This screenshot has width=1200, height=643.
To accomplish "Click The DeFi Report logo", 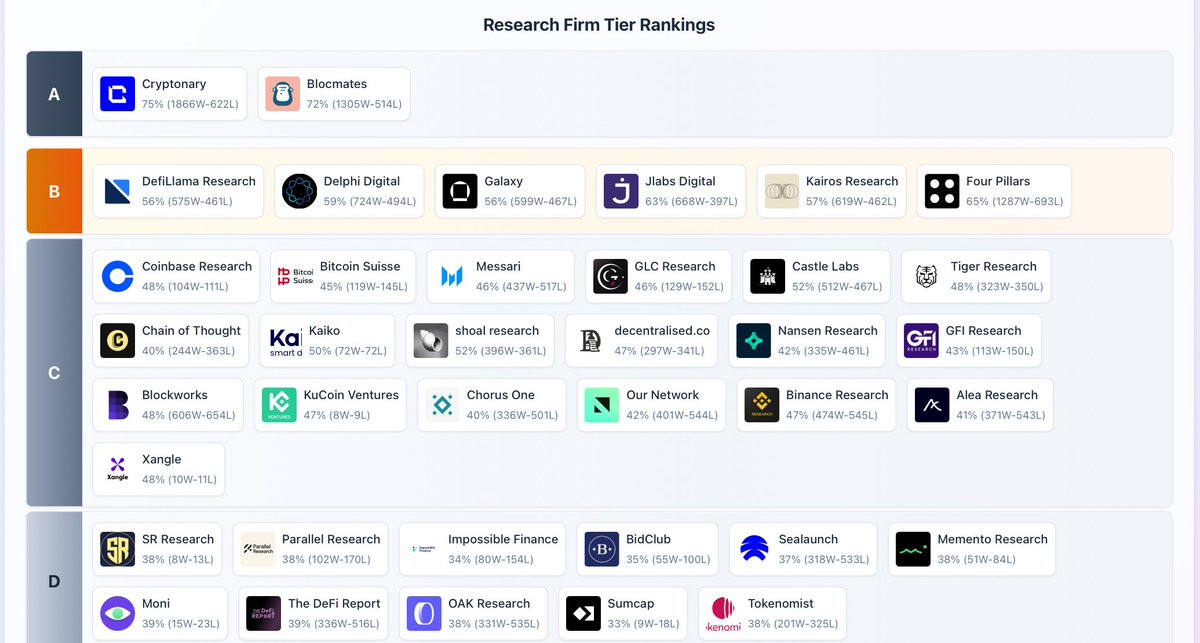I will coord(264,613).
